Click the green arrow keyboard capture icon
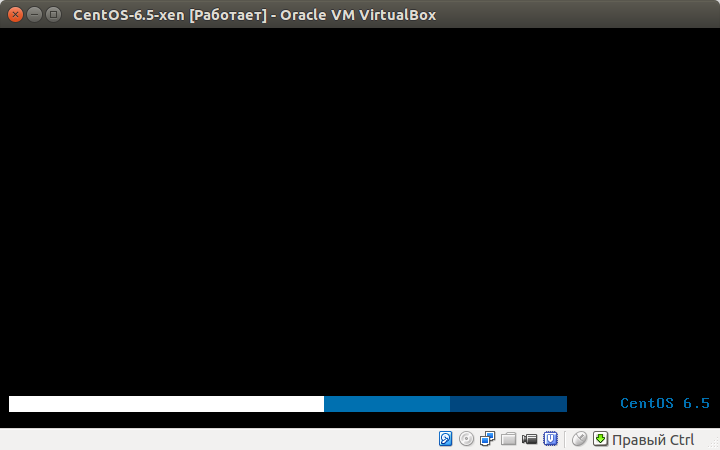The image size is (720, 450). click(600, 439)
